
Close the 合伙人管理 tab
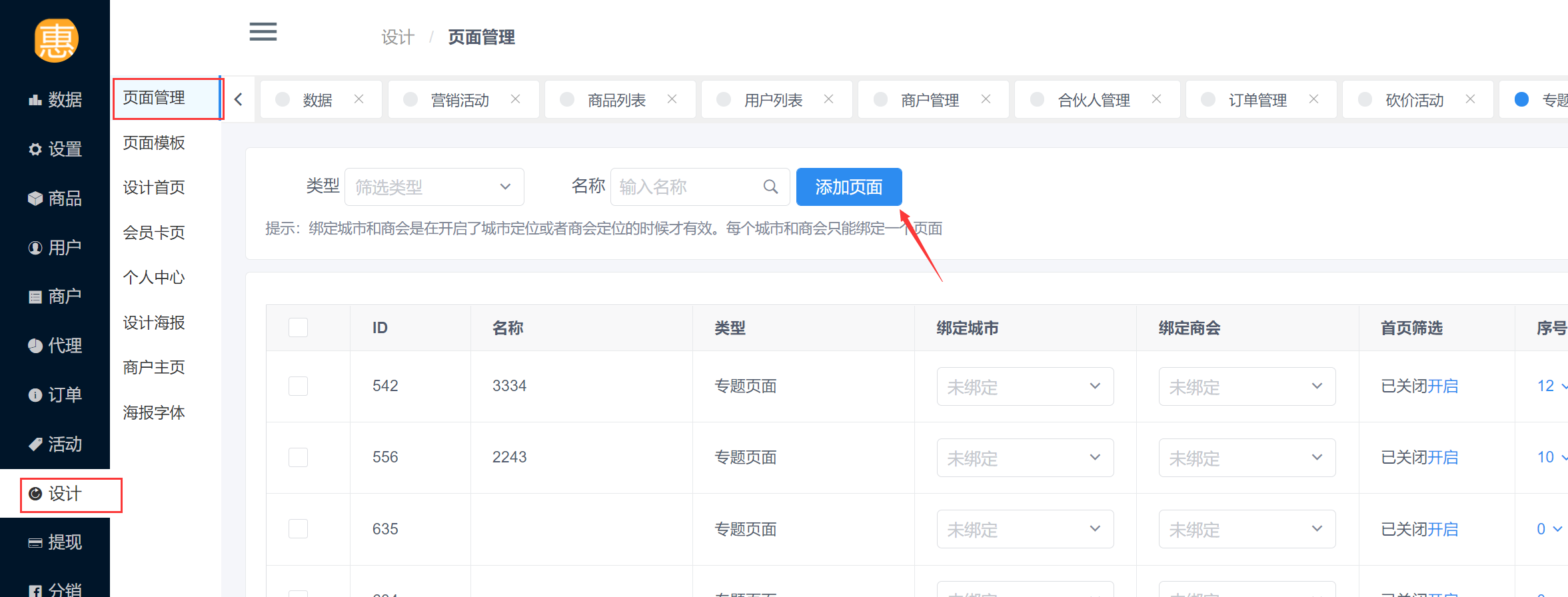click(x=1156, y=99)
